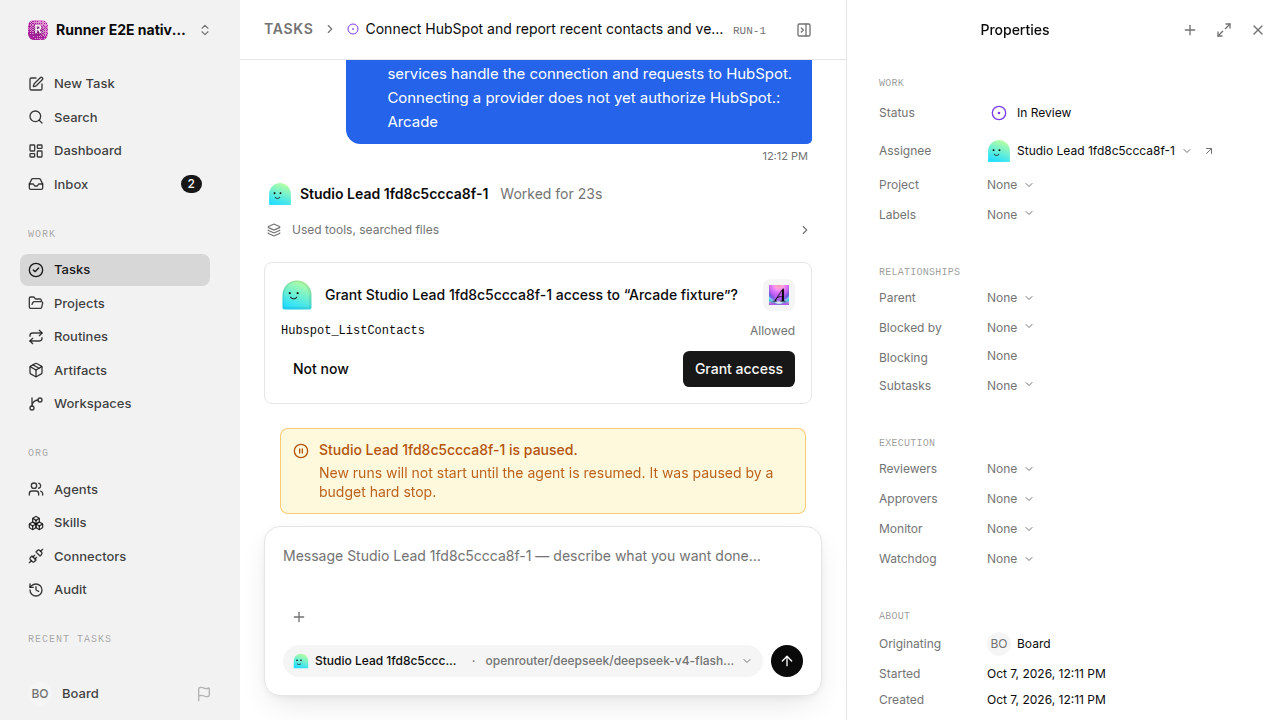
Task: Open the Labels None dropdown
Action: (1010, 215)
